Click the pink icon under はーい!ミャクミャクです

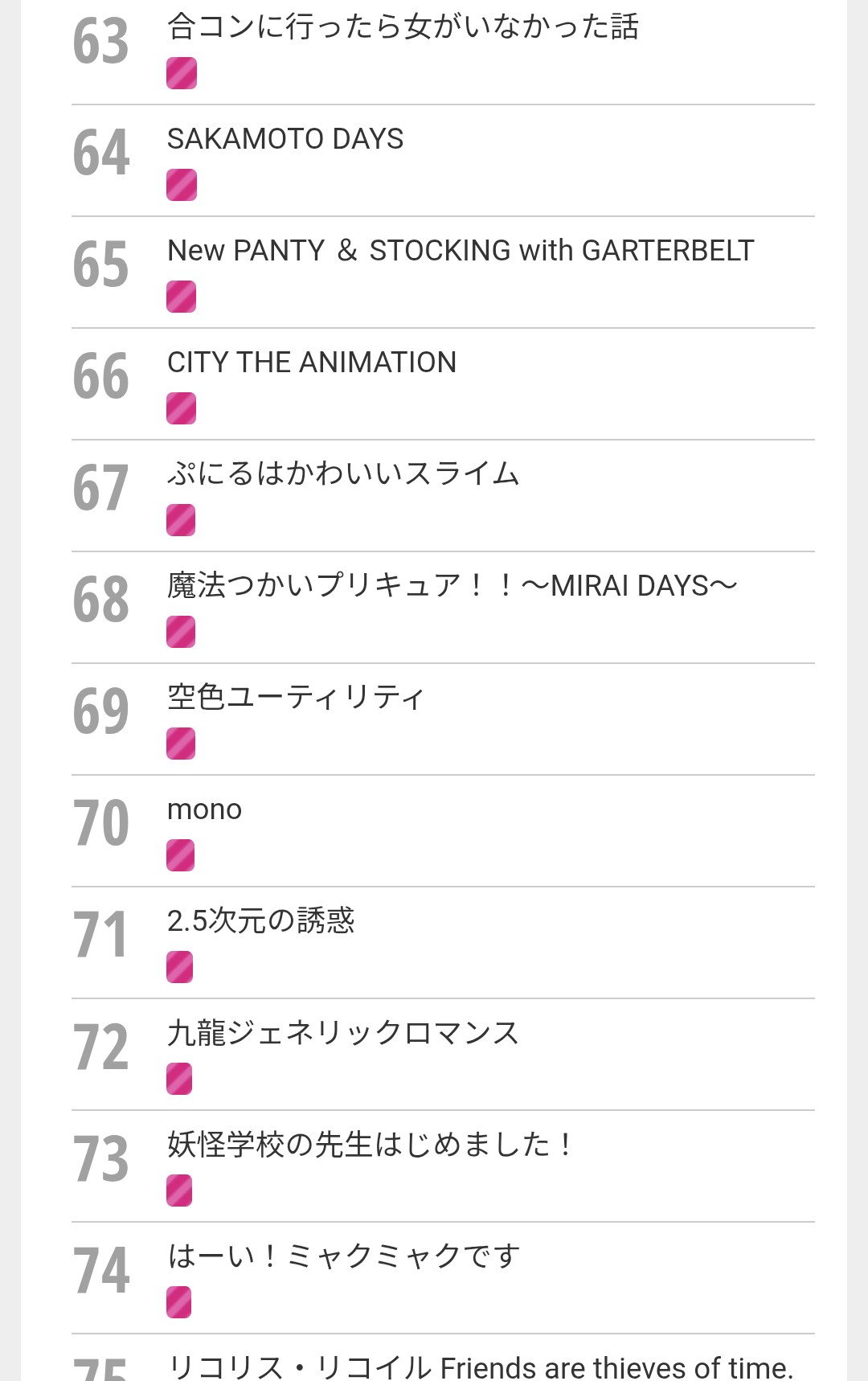coord(179,1302)
